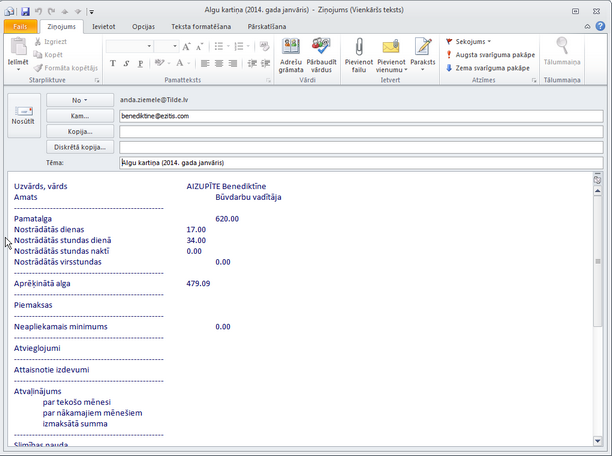612x456 pixels.
Task: Clear formatting with the eraser icon
Action: point(265,46)
